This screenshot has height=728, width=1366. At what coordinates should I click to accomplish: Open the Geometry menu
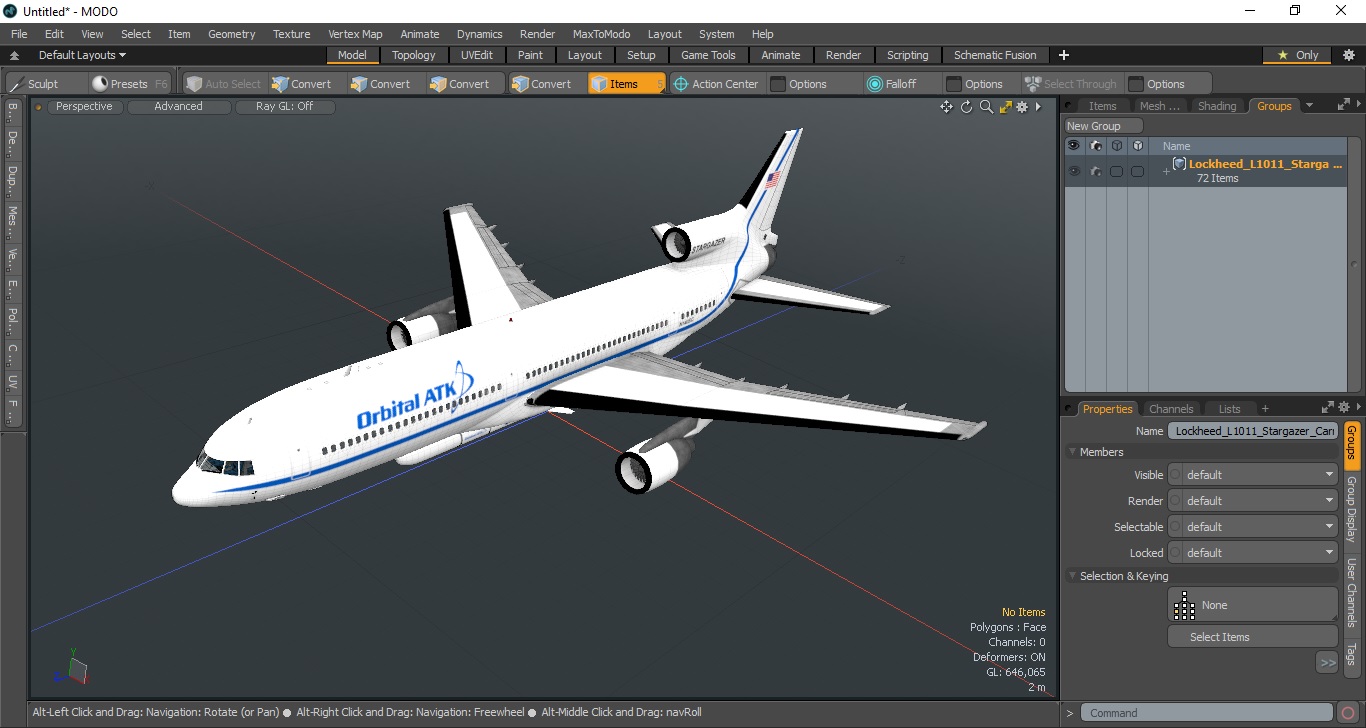point(231,34)
